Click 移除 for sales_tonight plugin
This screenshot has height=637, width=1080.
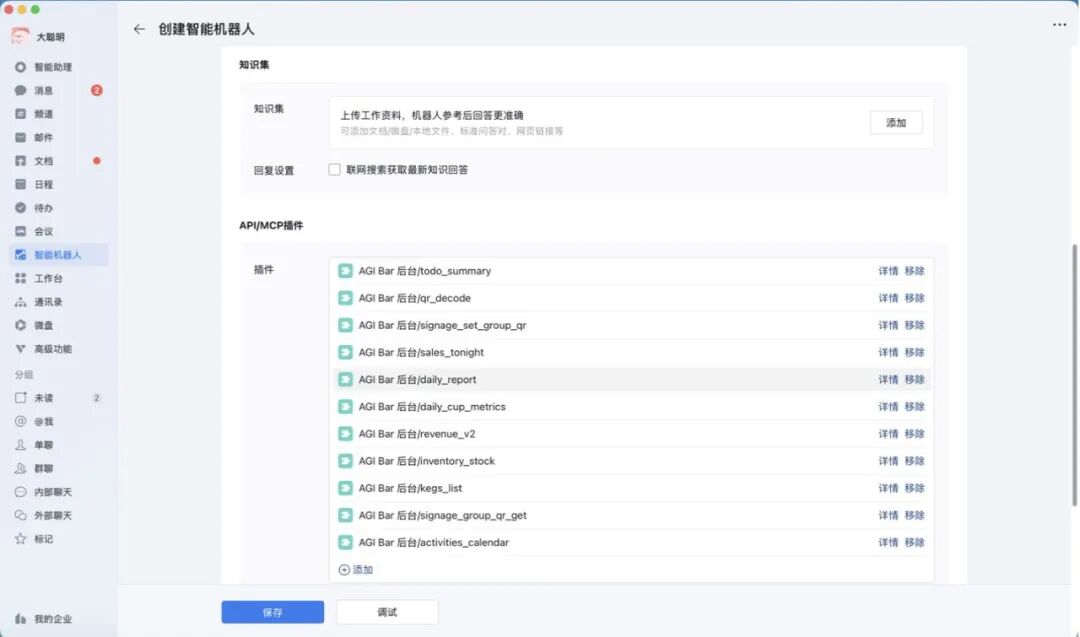point(914,352)
